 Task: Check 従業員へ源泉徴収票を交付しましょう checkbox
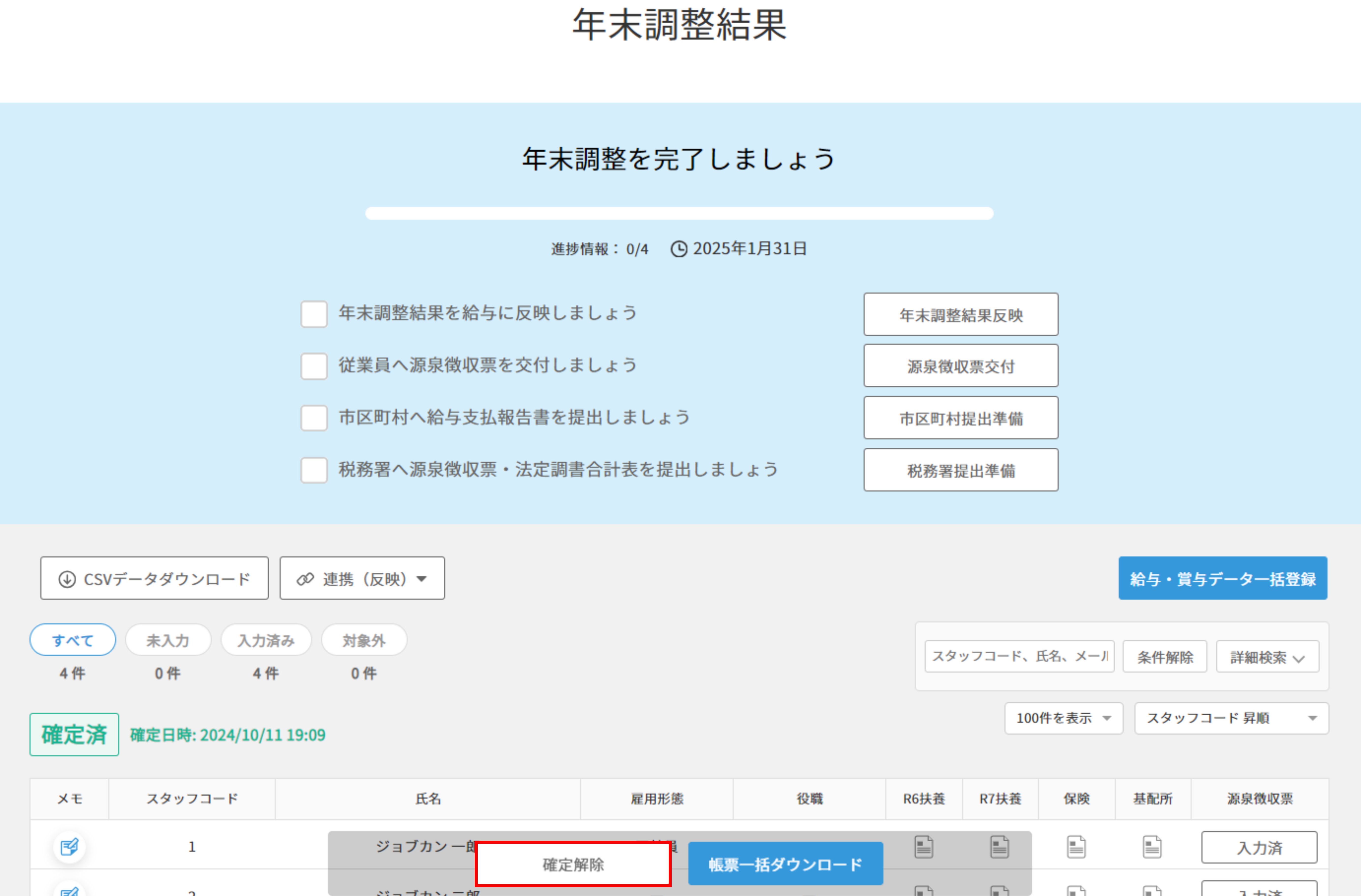(x=314, y=366)
